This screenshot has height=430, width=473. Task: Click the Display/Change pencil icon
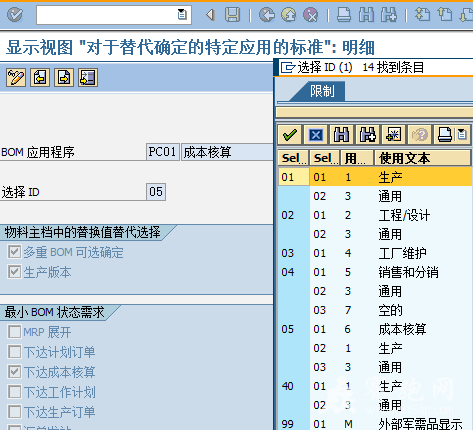[16, 78]
